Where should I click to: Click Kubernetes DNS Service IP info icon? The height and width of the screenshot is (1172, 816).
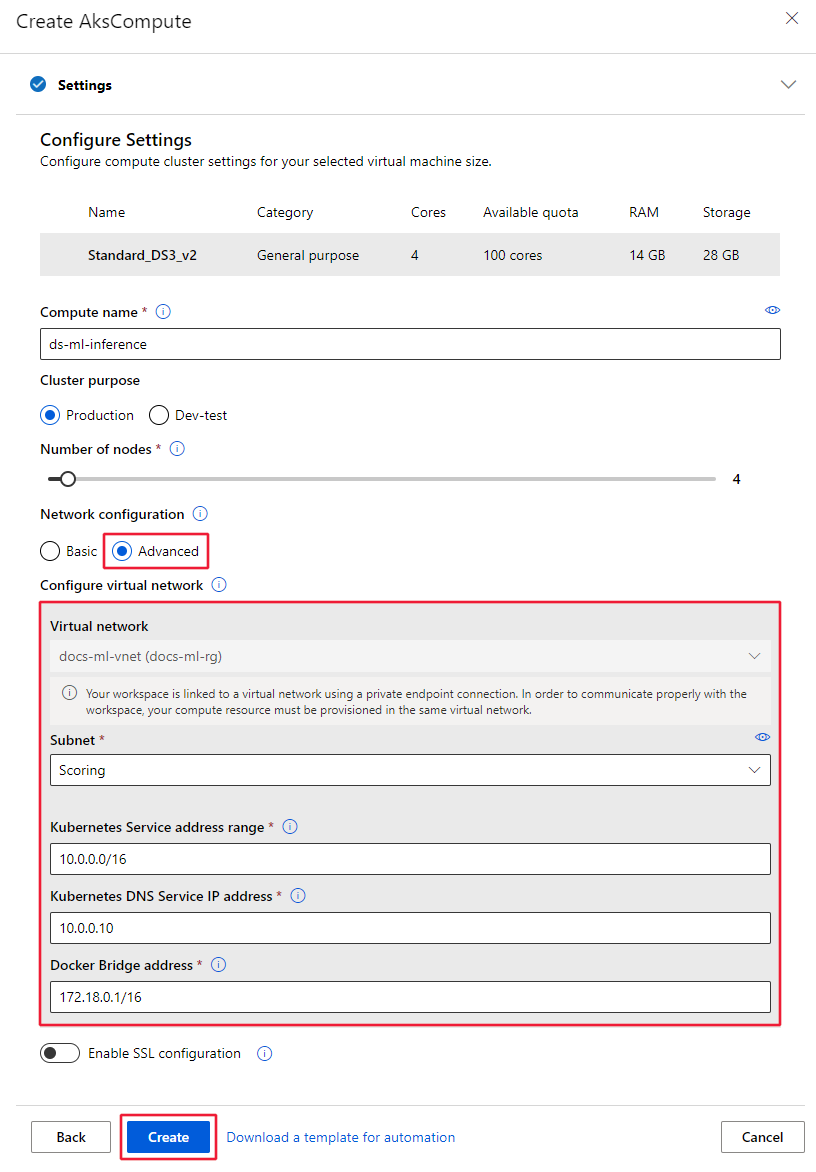tap(298, 896)
